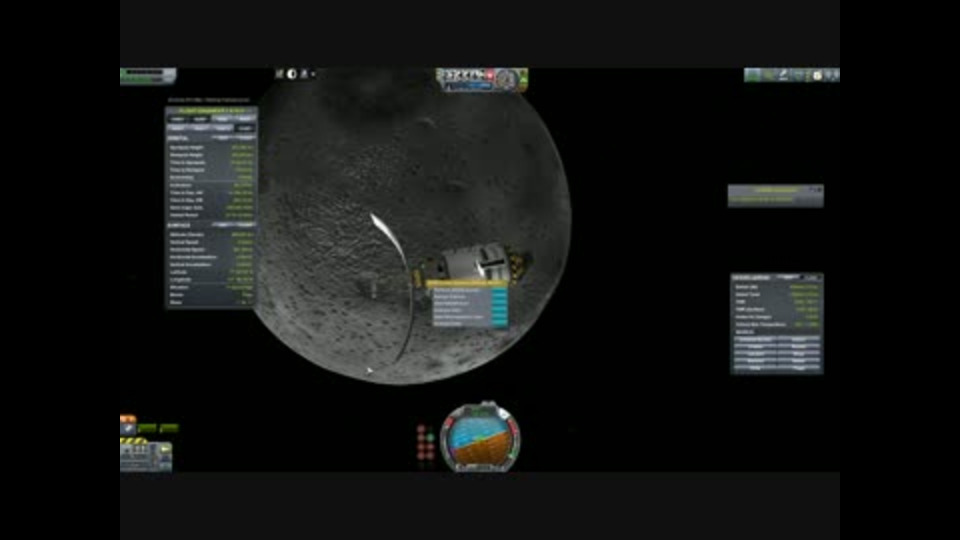Click the Orbital Period readout row
The width and height of the screenshot is (960, 540).
click(211, 216)
